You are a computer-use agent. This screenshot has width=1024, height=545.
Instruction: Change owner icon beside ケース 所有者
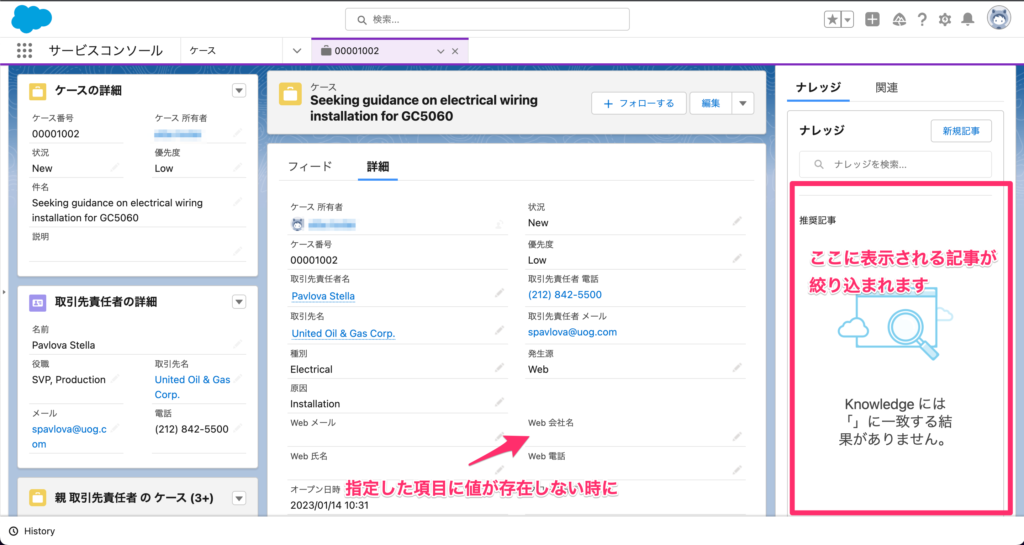pyautogui.click(x=500, y=225)
